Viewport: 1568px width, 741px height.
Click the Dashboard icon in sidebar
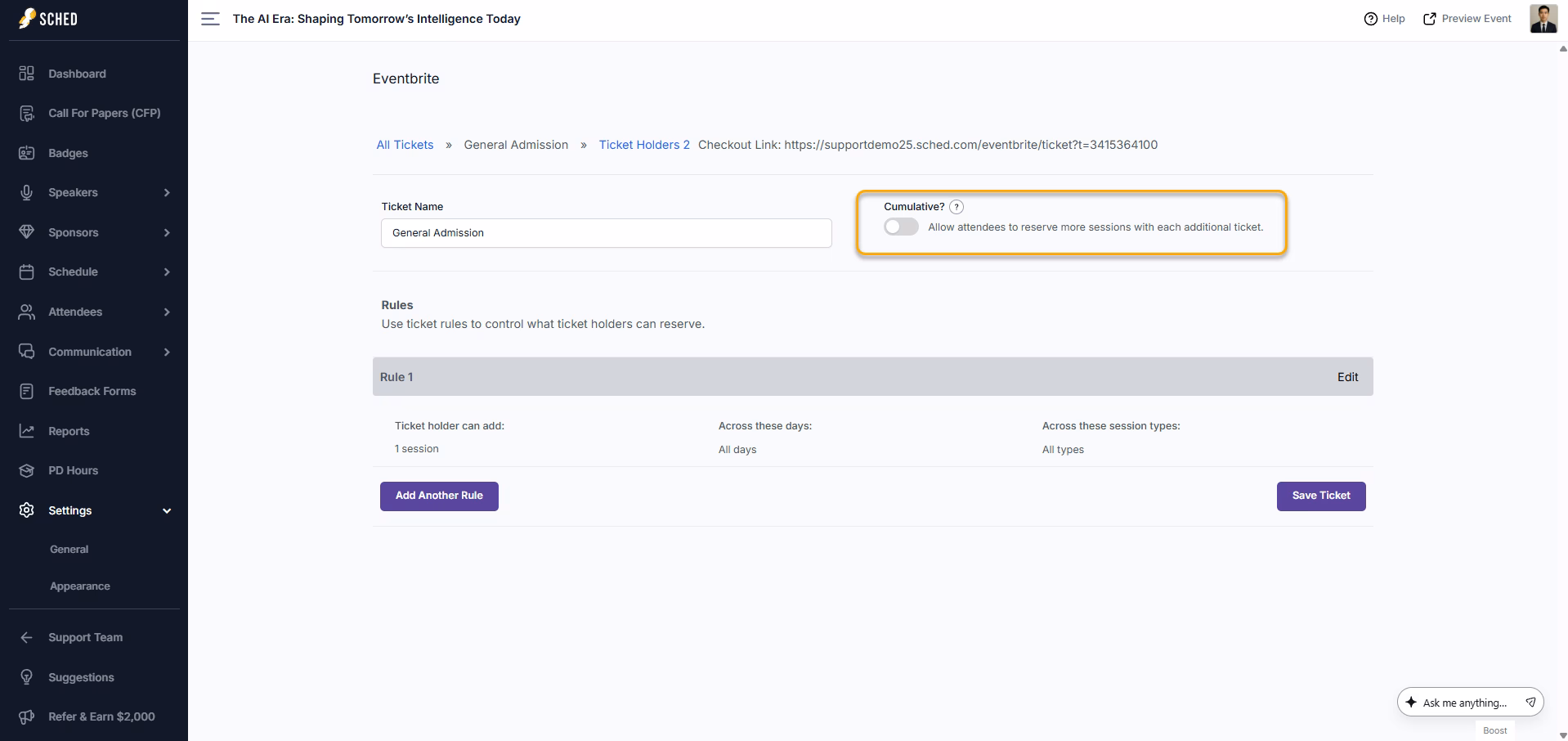coord(26,74)
